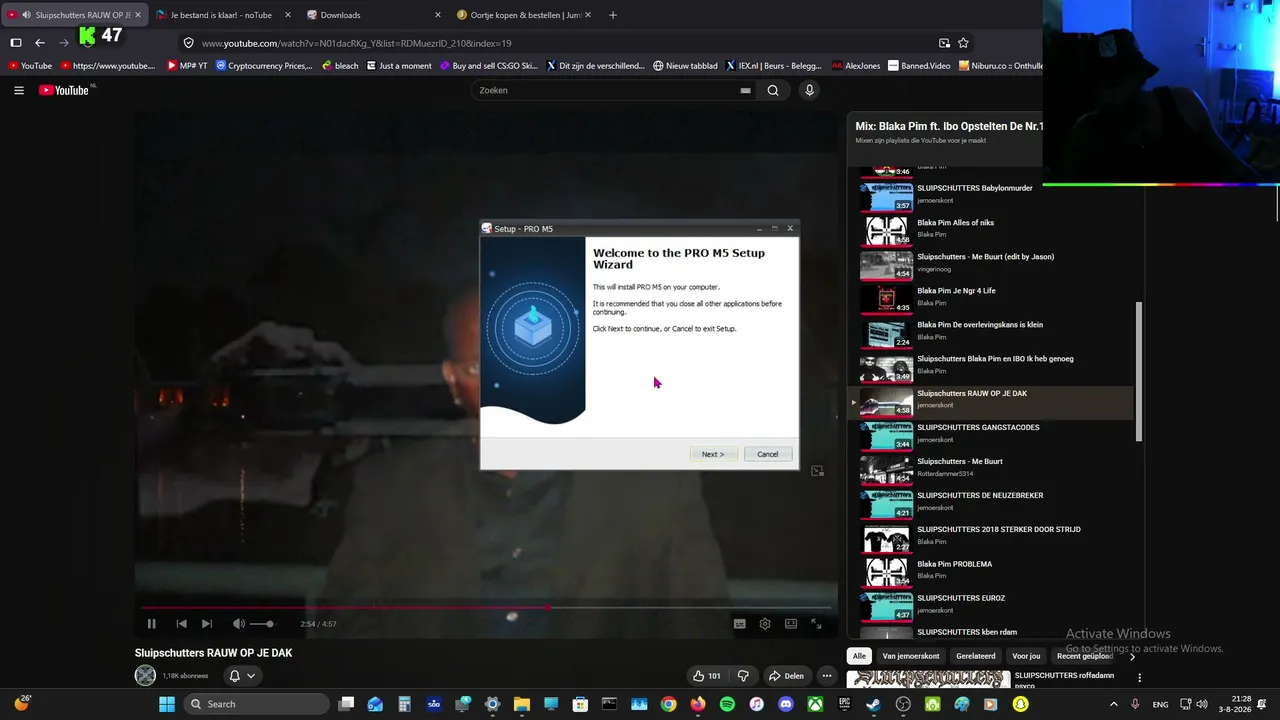Toggle subtitles in the video player
The image size is (1280, 720).
tap(739, 624)
